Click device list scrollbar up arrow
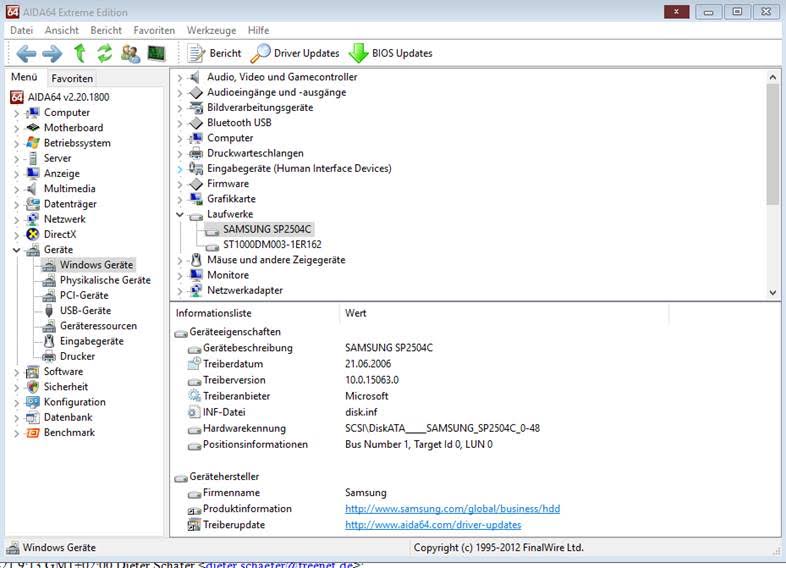786x568 pixels. tap(772, 77)
